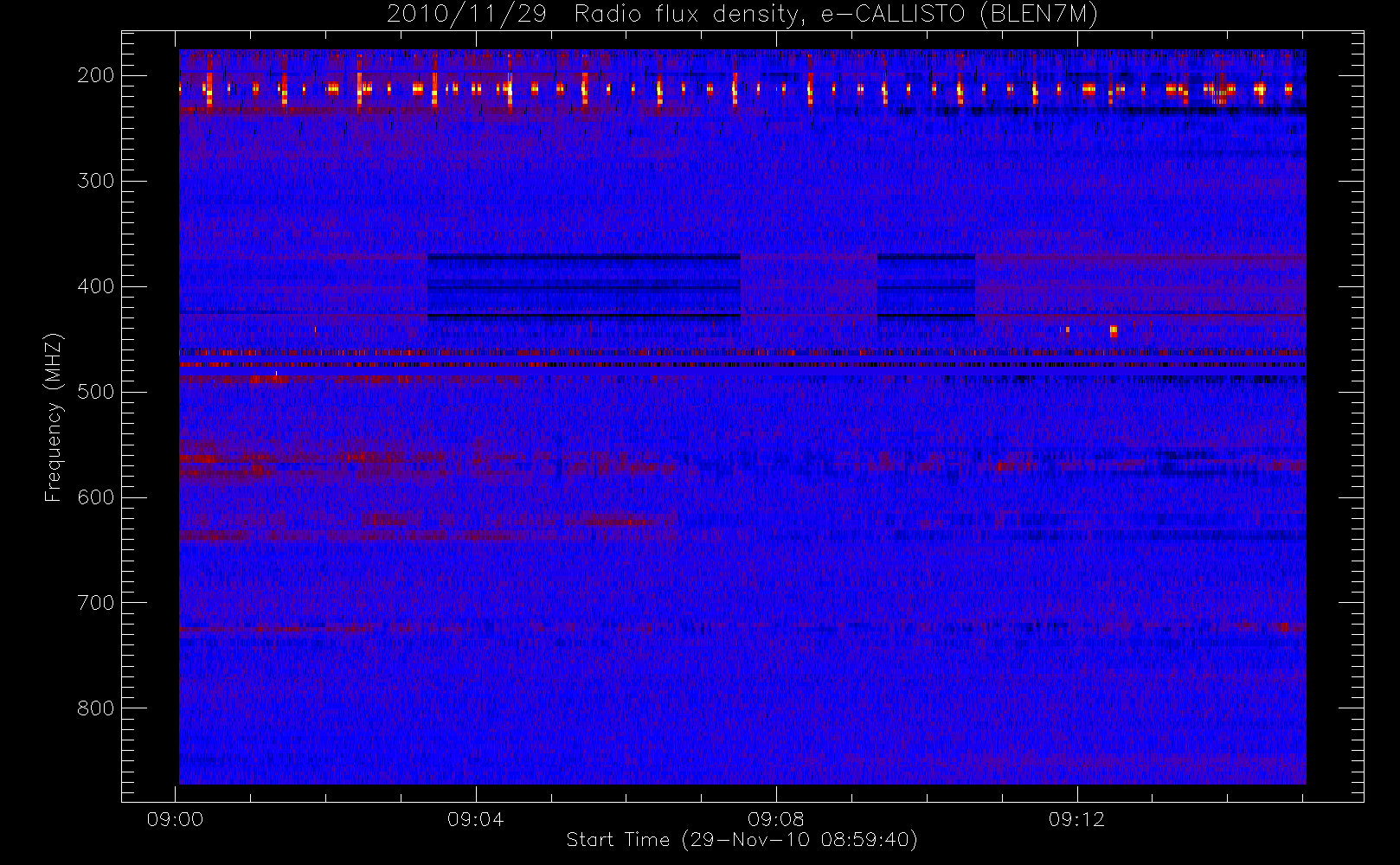
Task: Select the 'Frequency (MHz)' axis label
Action: pos(54,417)
